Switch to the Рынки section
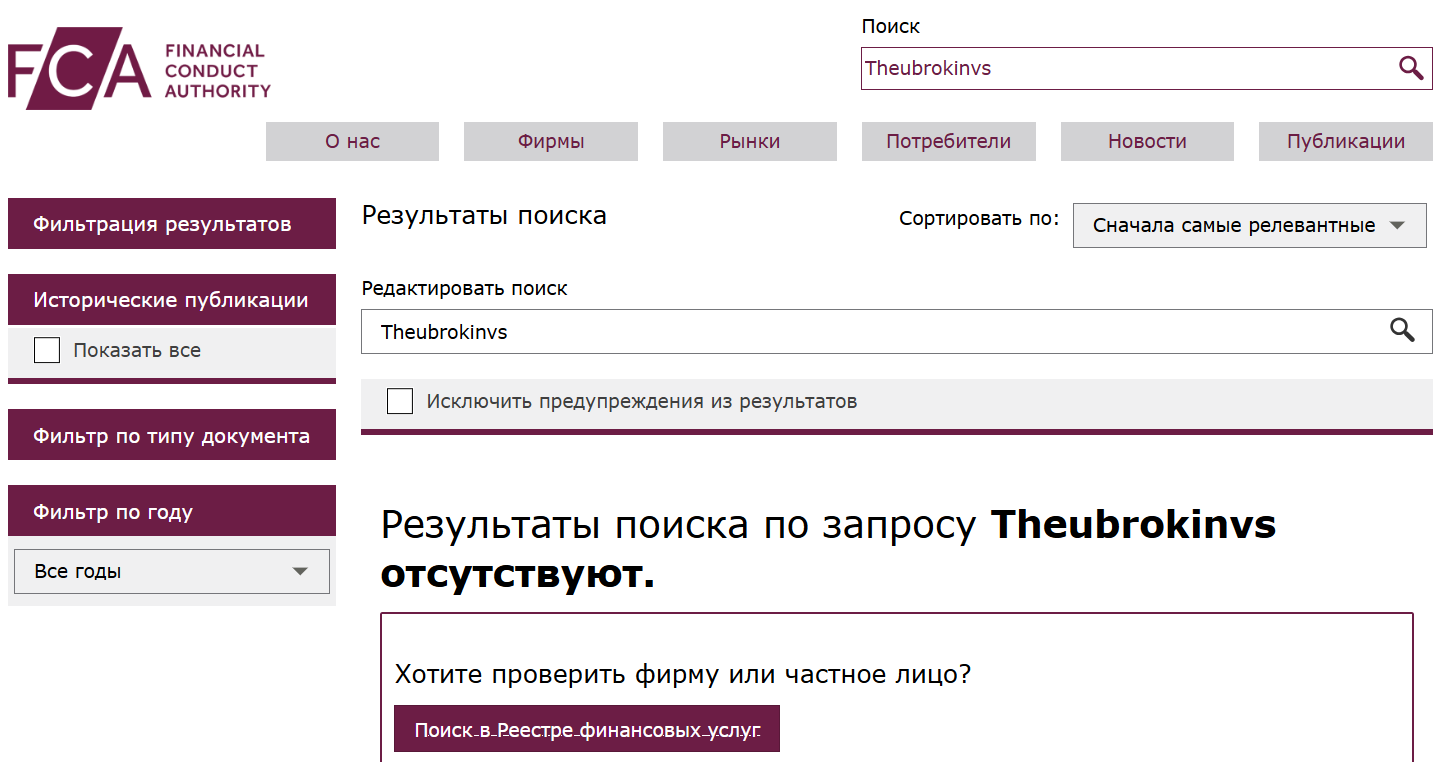The image size is (1434, 762). (x=749, y=141)
